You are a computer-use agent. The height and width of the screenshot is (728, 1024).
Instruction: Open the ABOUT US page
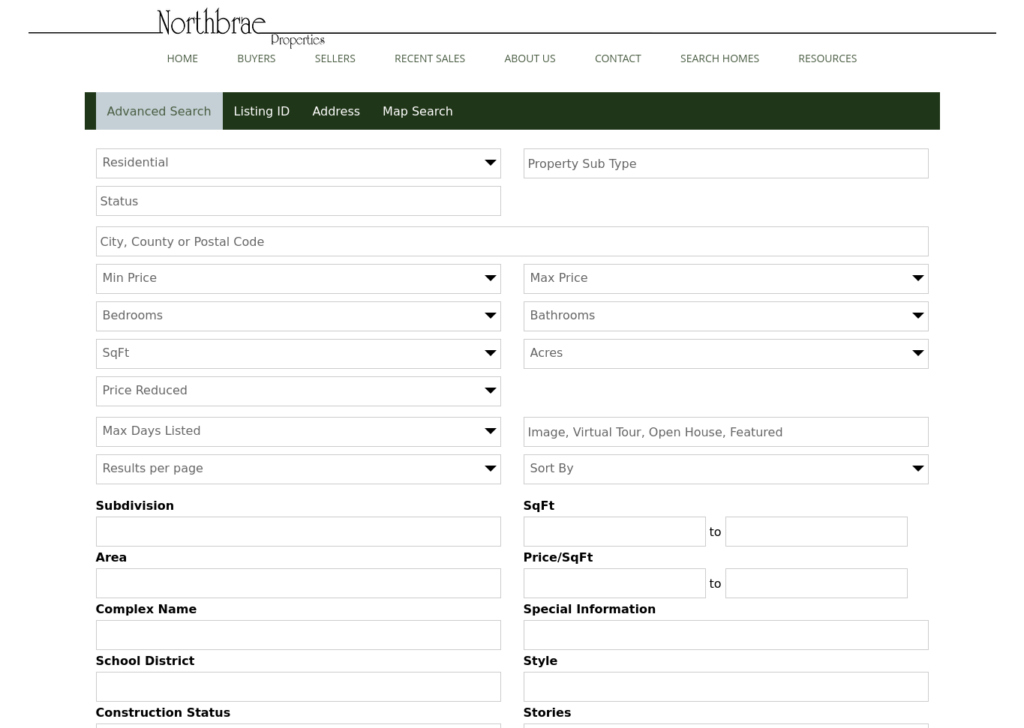click(530, 59)
